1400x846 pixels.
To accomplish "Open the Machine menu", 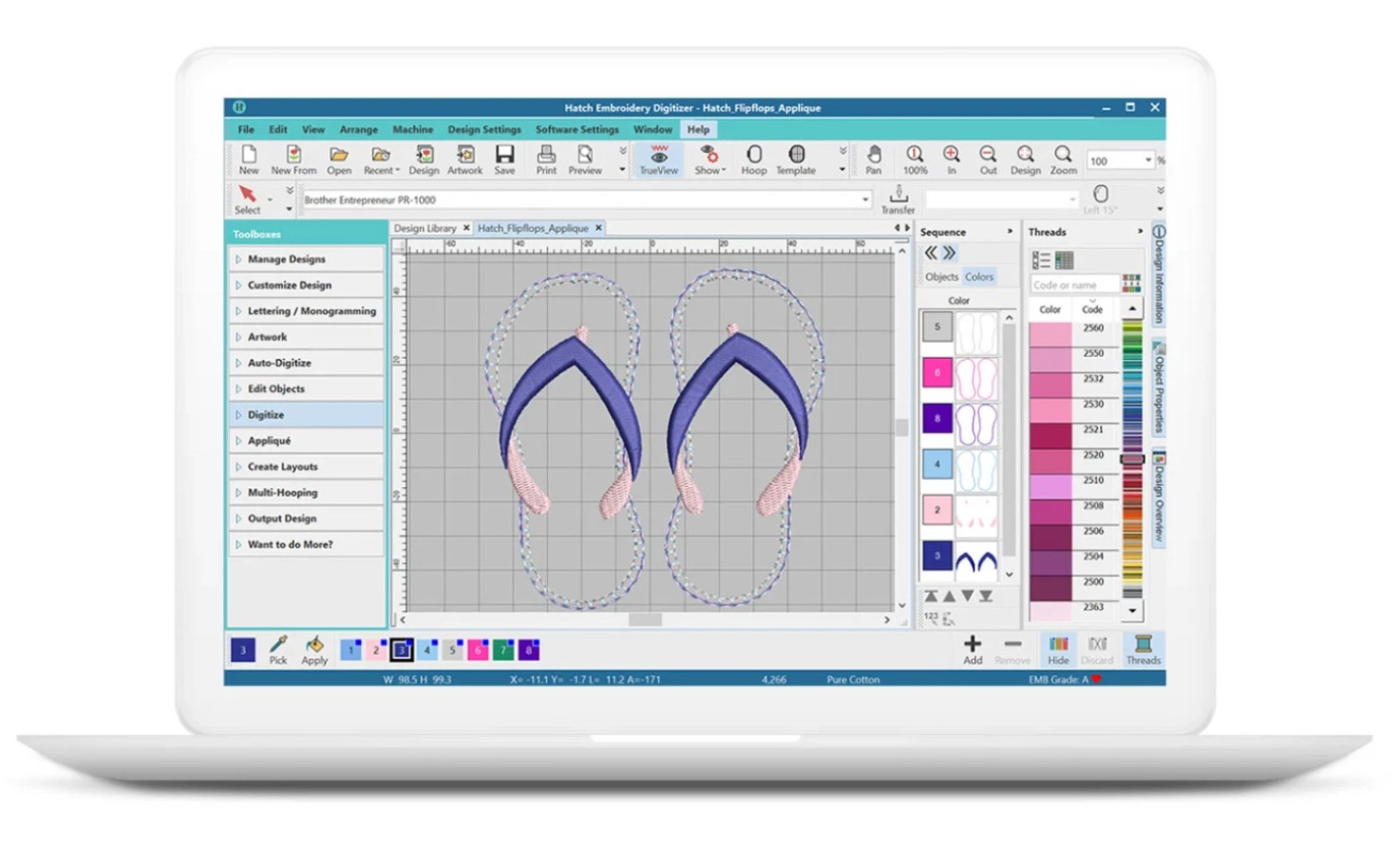I will pos(413,129).
